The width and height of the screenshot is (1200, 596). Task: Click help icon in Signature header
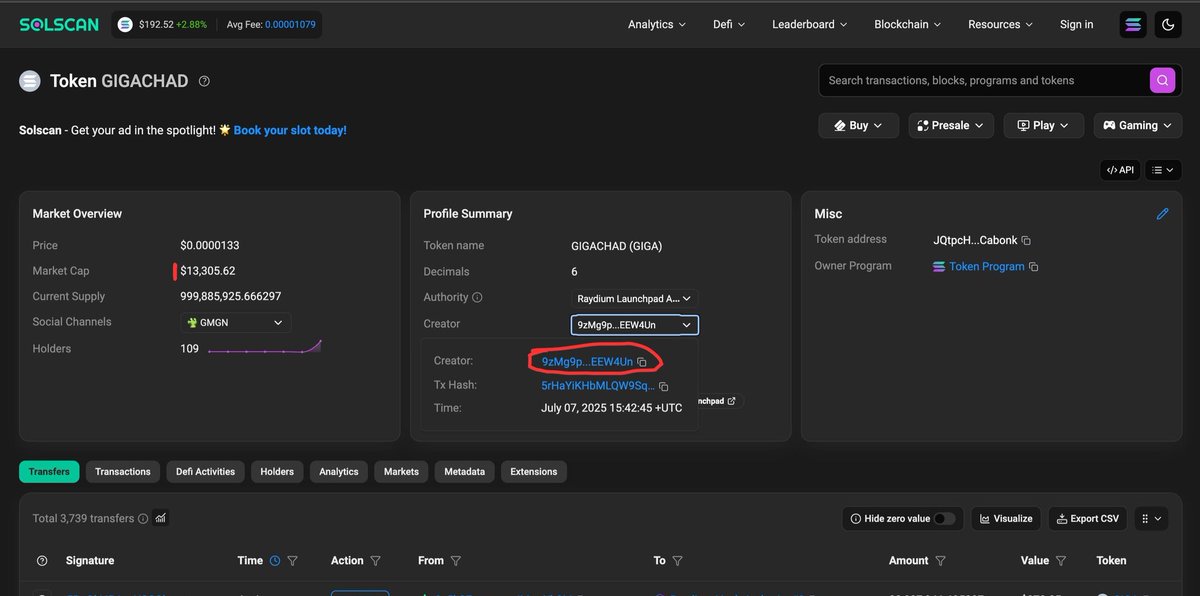[x=42, y=561]
